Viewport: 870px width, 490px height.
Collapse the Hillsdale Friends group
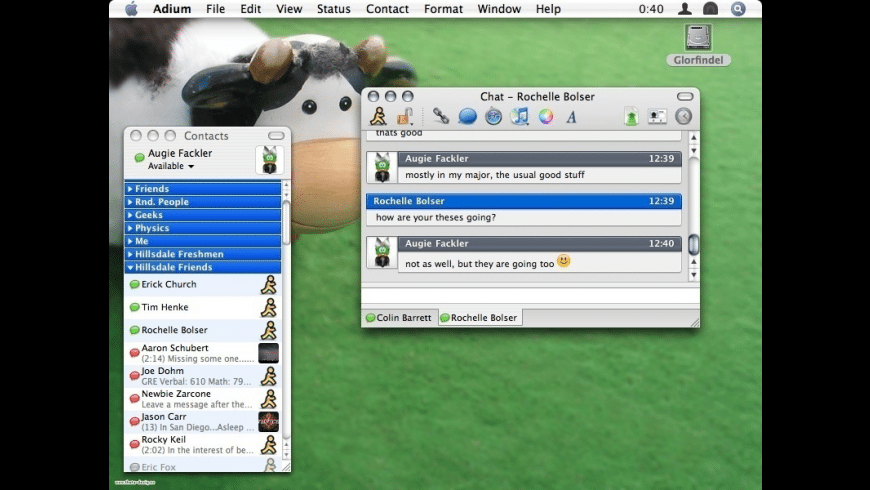click(x=203, y=267)
